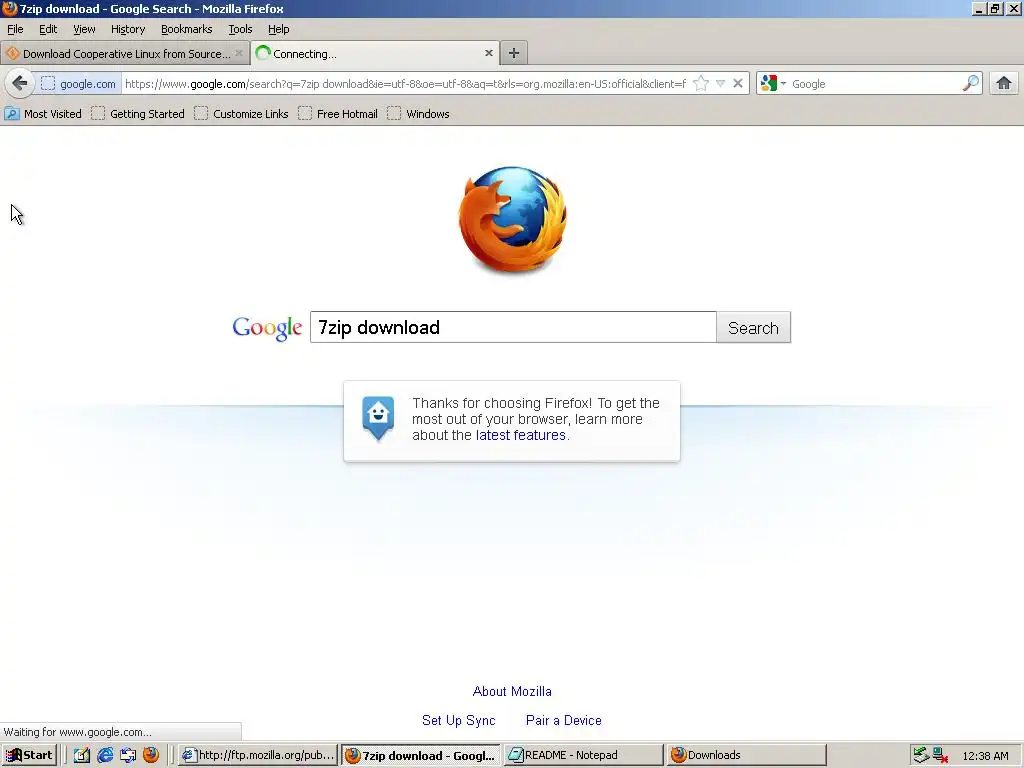The height and width of the screenshot is (768, 1024).
Task: Go back with the back arrow button
Action: tap(20, 84)
